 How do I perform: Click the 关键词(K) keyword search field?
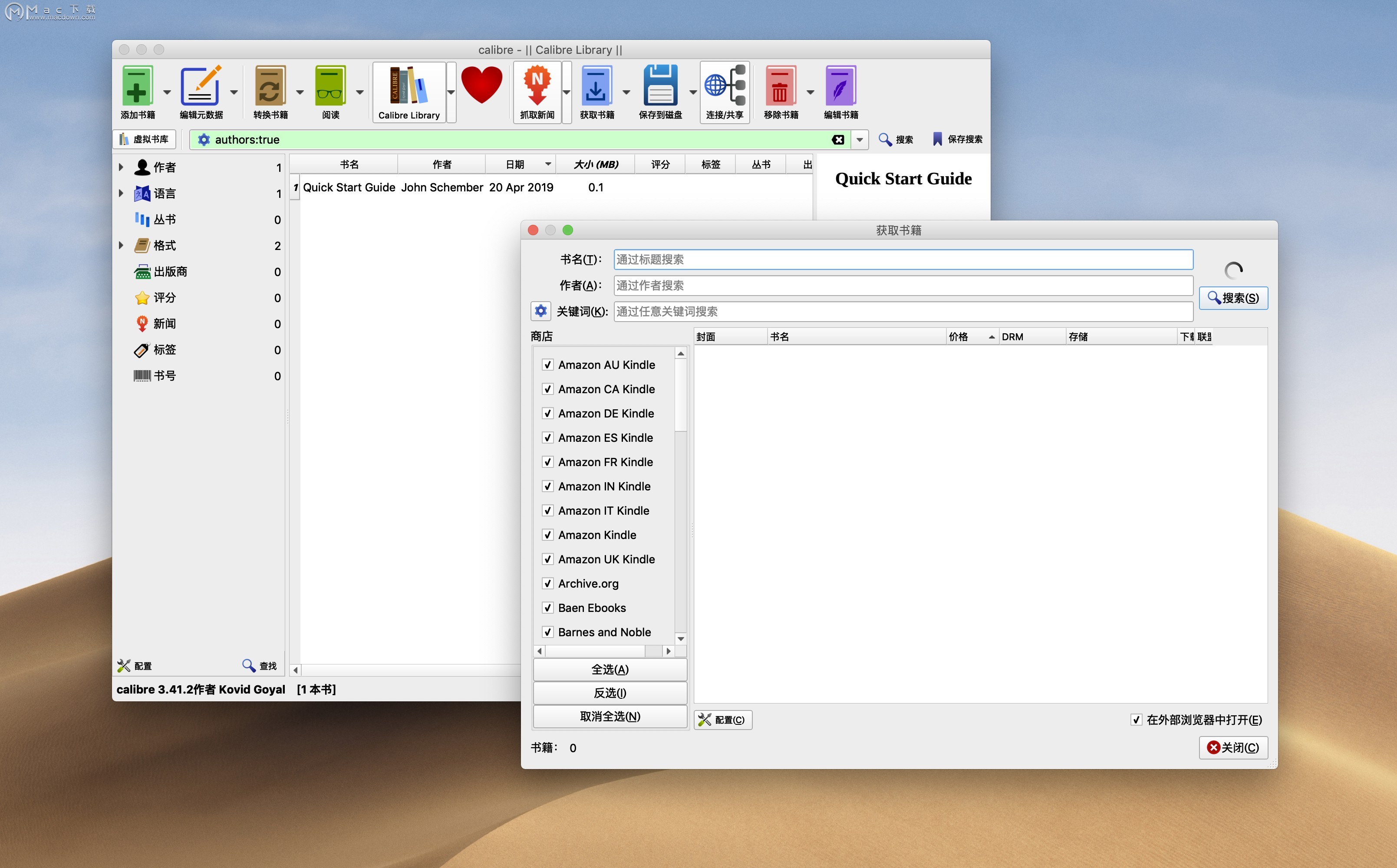point(903,311)
